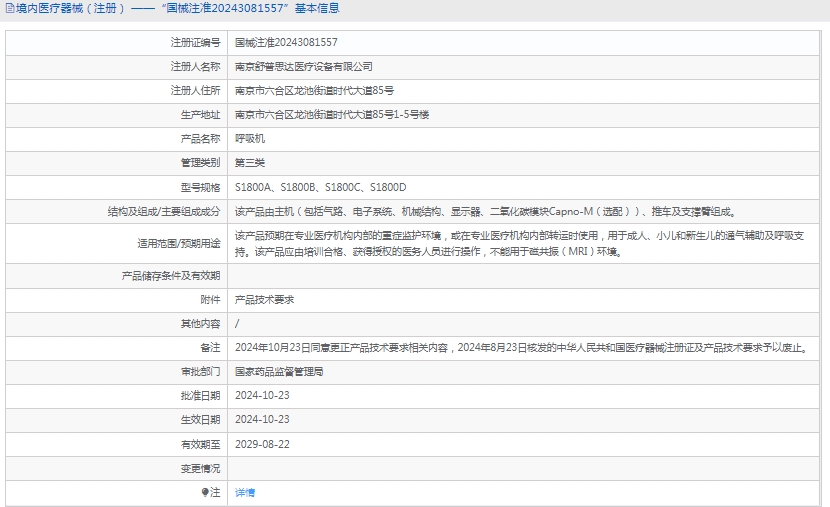Click product name value 呼吸机
830x507 pixels.
pyautogui.click(x=249, y=138)
